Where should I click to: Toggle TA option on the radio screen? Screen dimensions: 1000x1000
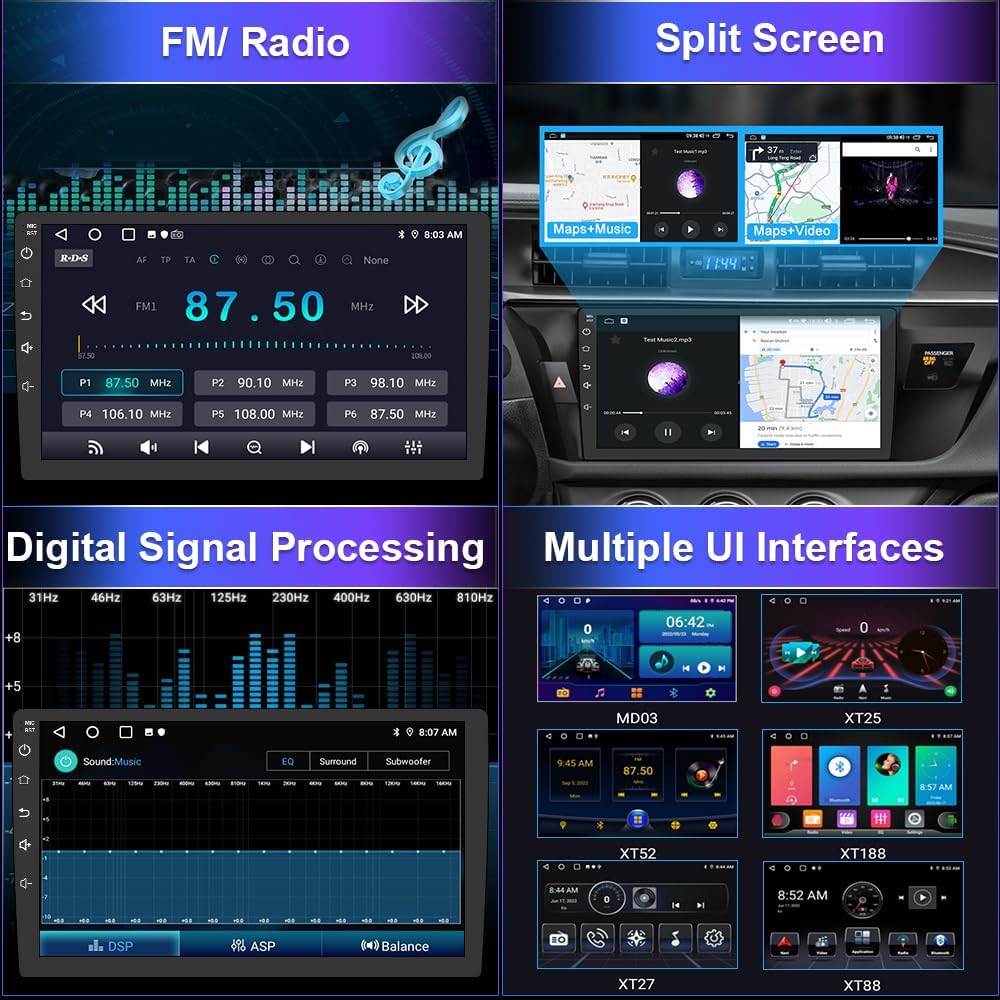point(190,260)
